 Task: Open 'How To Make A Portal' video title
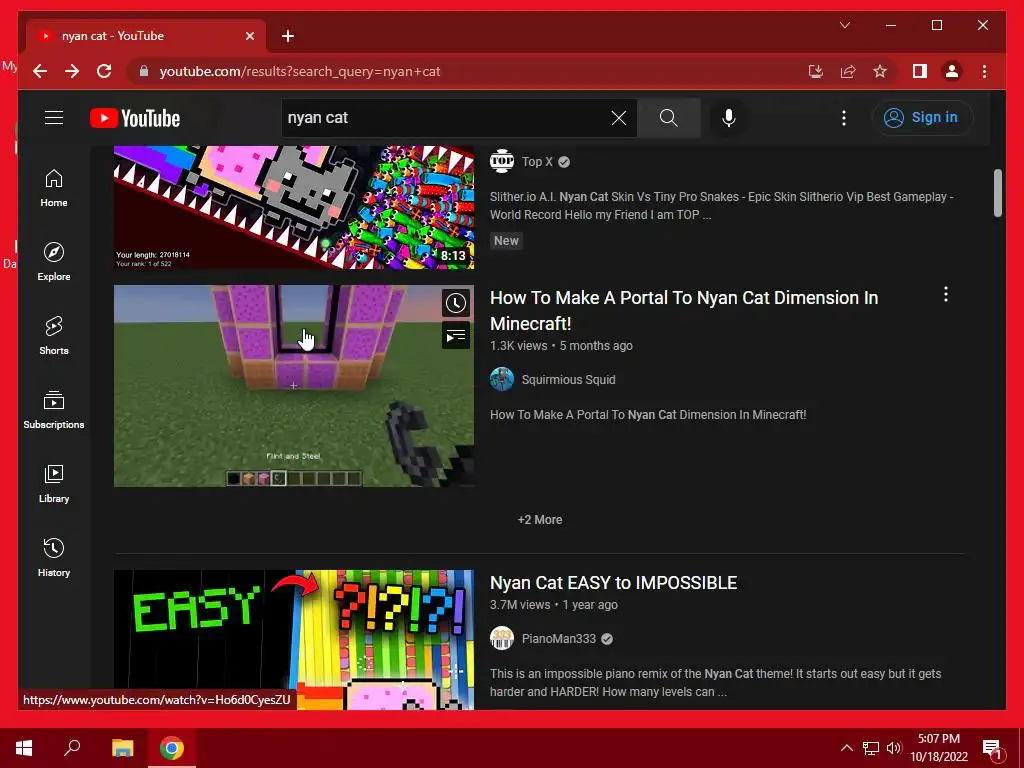coord(684,310)
